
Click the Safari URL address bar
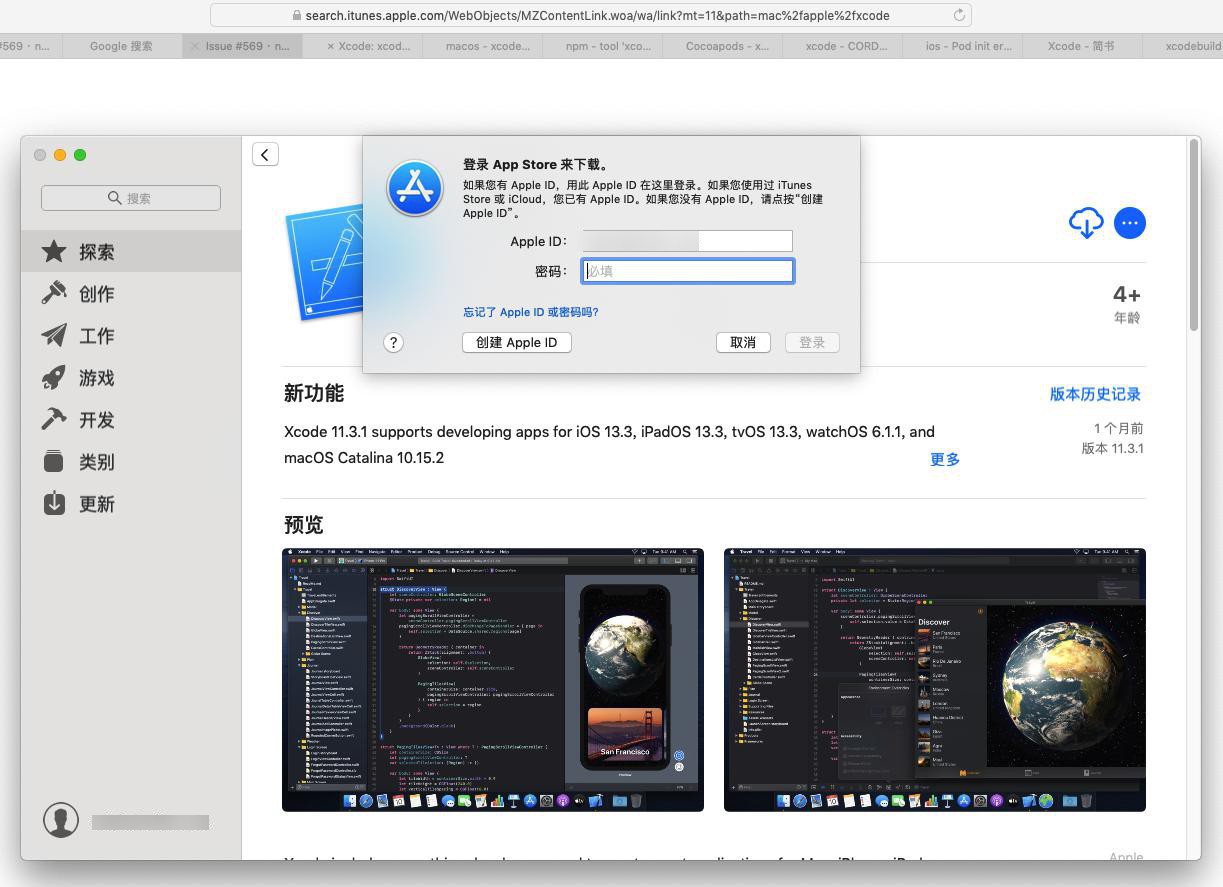coord(590,15)
